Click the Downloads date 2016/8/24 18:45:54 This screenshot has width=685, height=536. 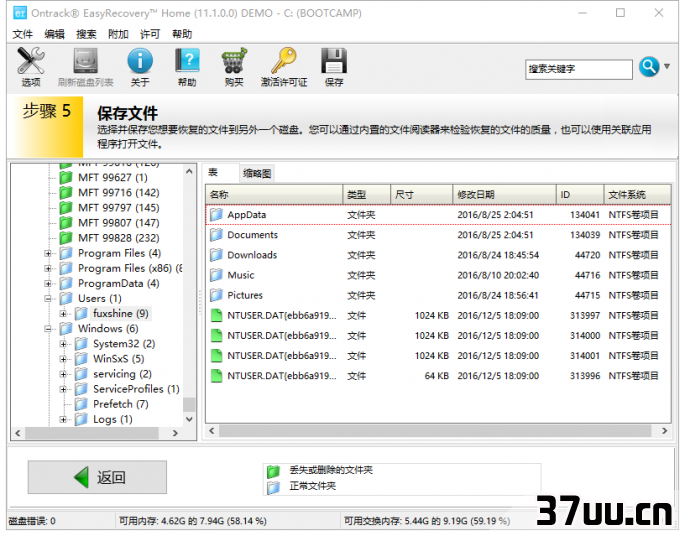(498, 255)
